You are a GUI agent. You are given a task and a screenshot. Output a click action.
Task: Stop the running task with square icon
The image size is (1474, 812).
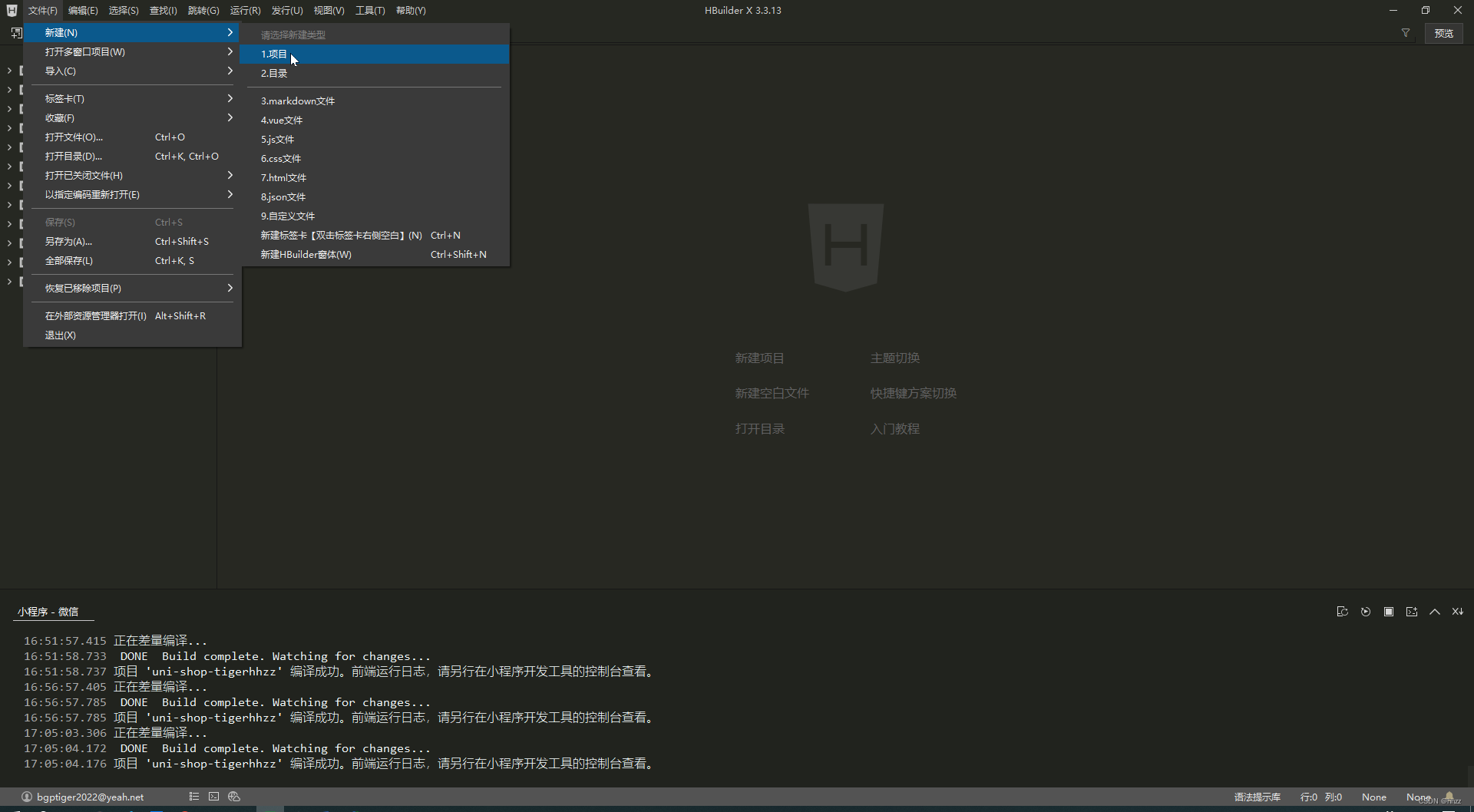tap(1389, 612)
